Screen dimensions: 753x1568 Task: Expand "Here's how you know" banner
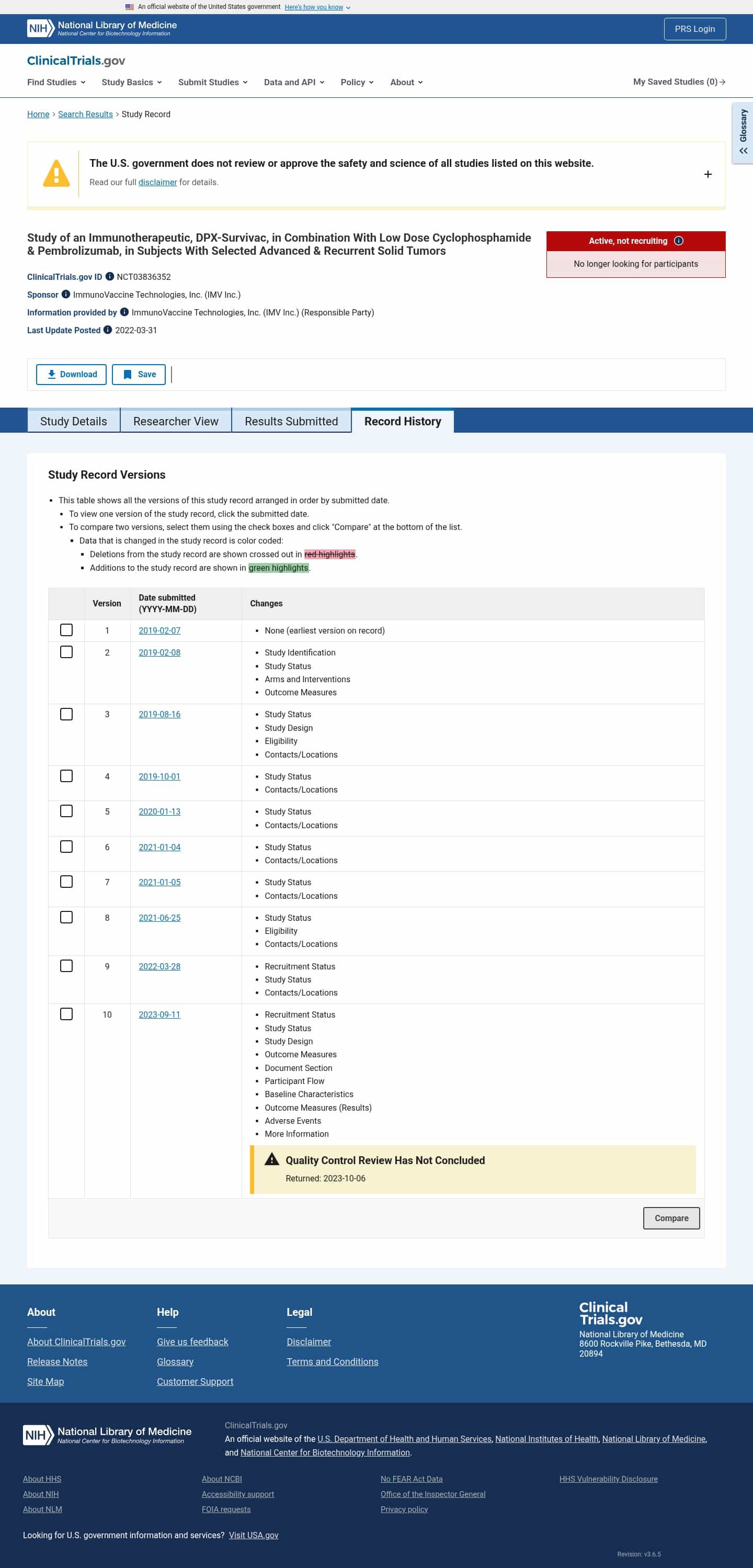click(317, 7)
